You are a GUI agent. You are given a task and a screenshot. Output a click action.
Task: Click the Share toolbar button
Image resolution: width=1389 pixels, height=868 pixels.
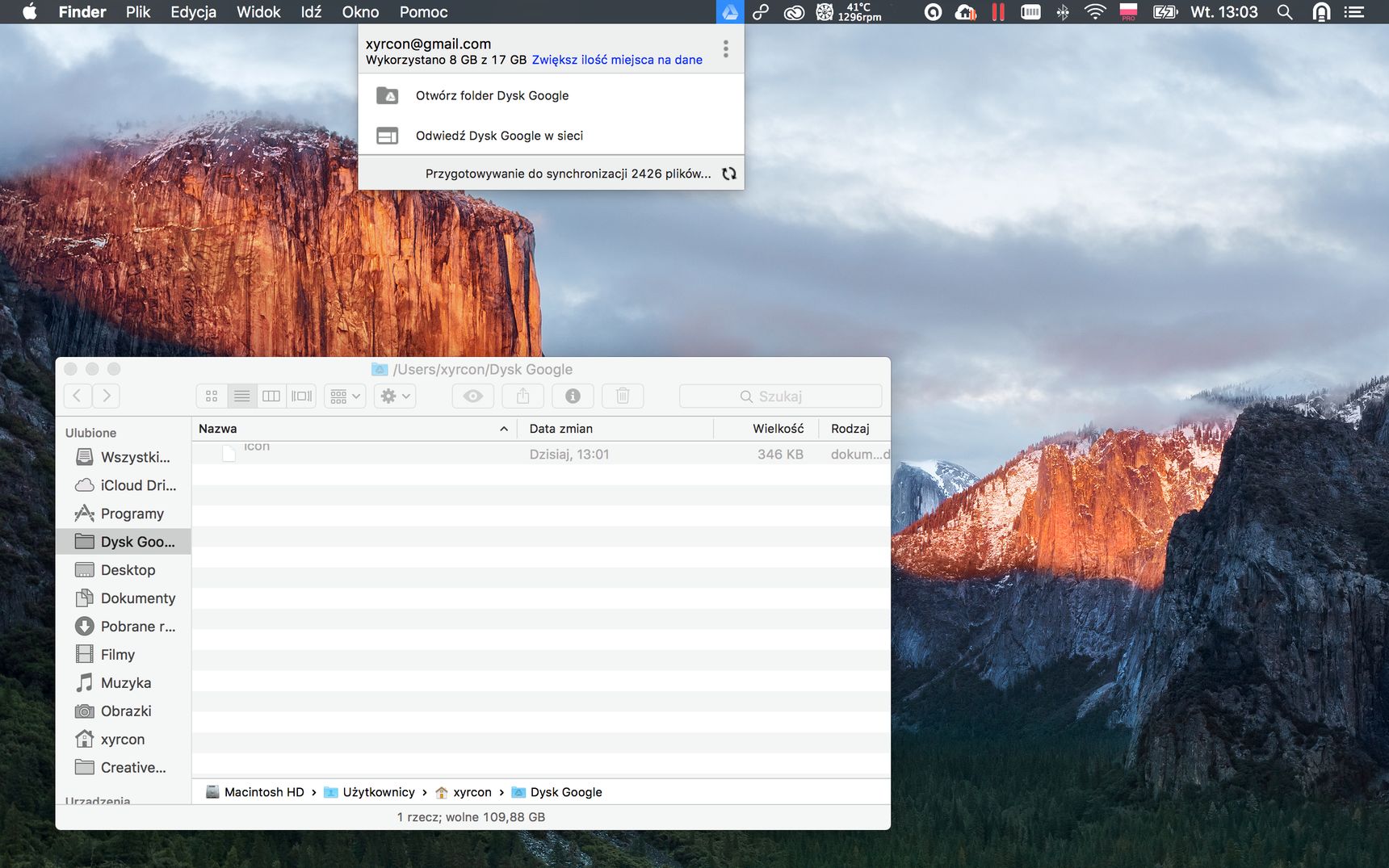[x=523, y=396]
